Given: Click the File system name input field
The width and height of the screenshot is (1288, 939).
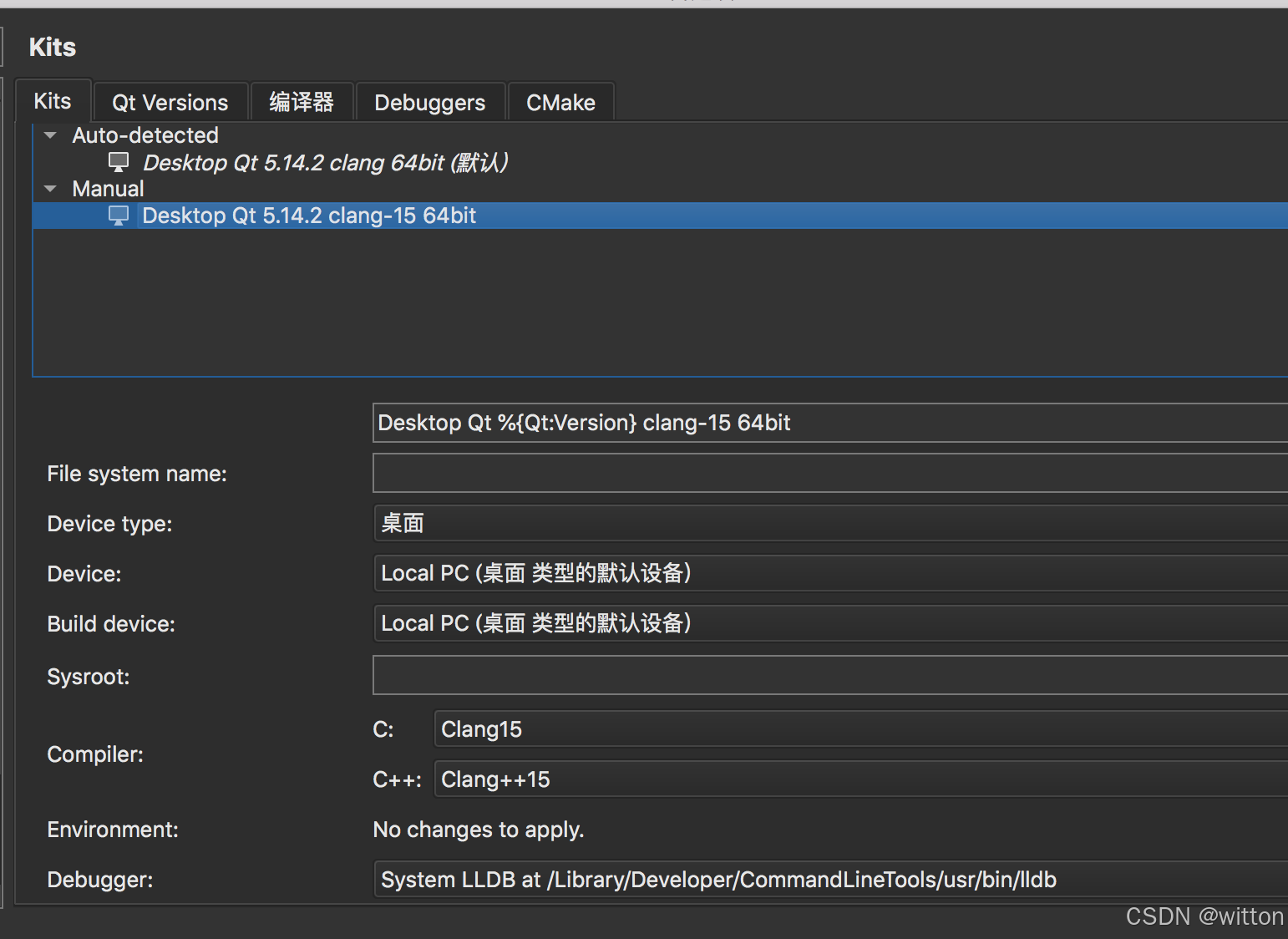Looking at the screenshot, I should (x=827, y=474).
